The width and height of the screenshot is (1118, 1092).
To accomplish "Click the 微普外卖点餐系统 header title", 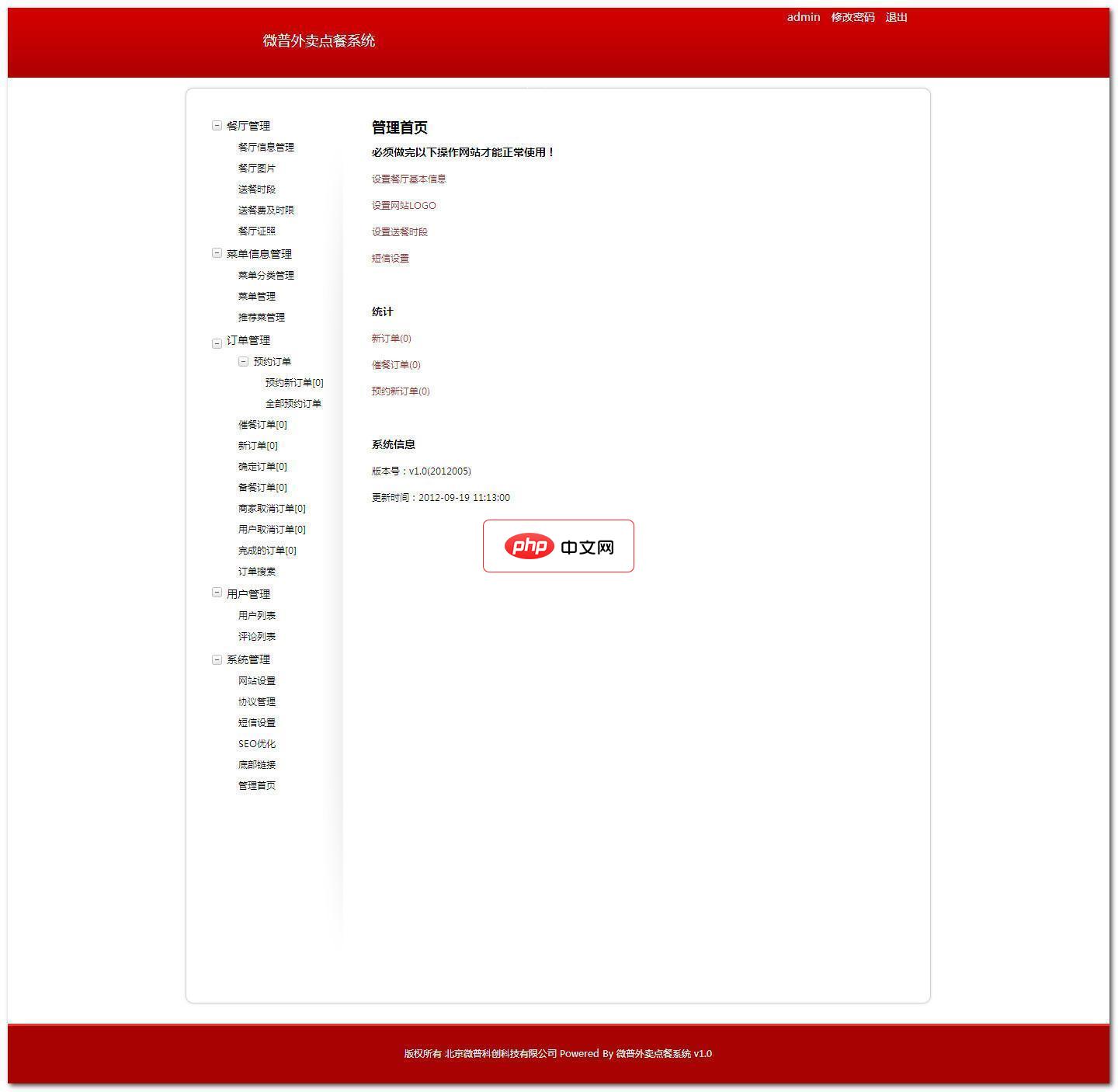I will tap(318, 40).
